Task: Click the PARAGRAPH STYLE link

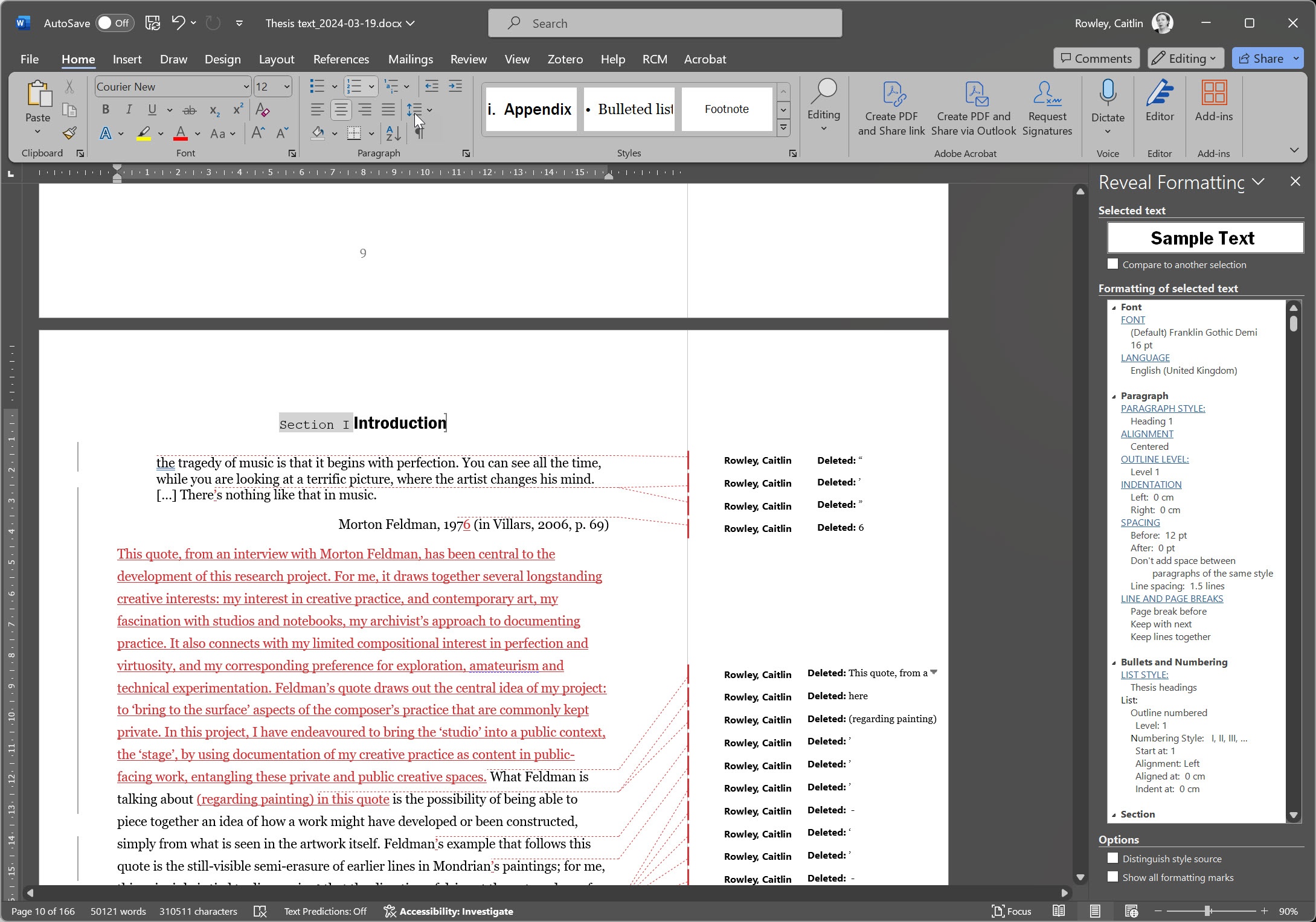Action: (x=1163, y=409)
